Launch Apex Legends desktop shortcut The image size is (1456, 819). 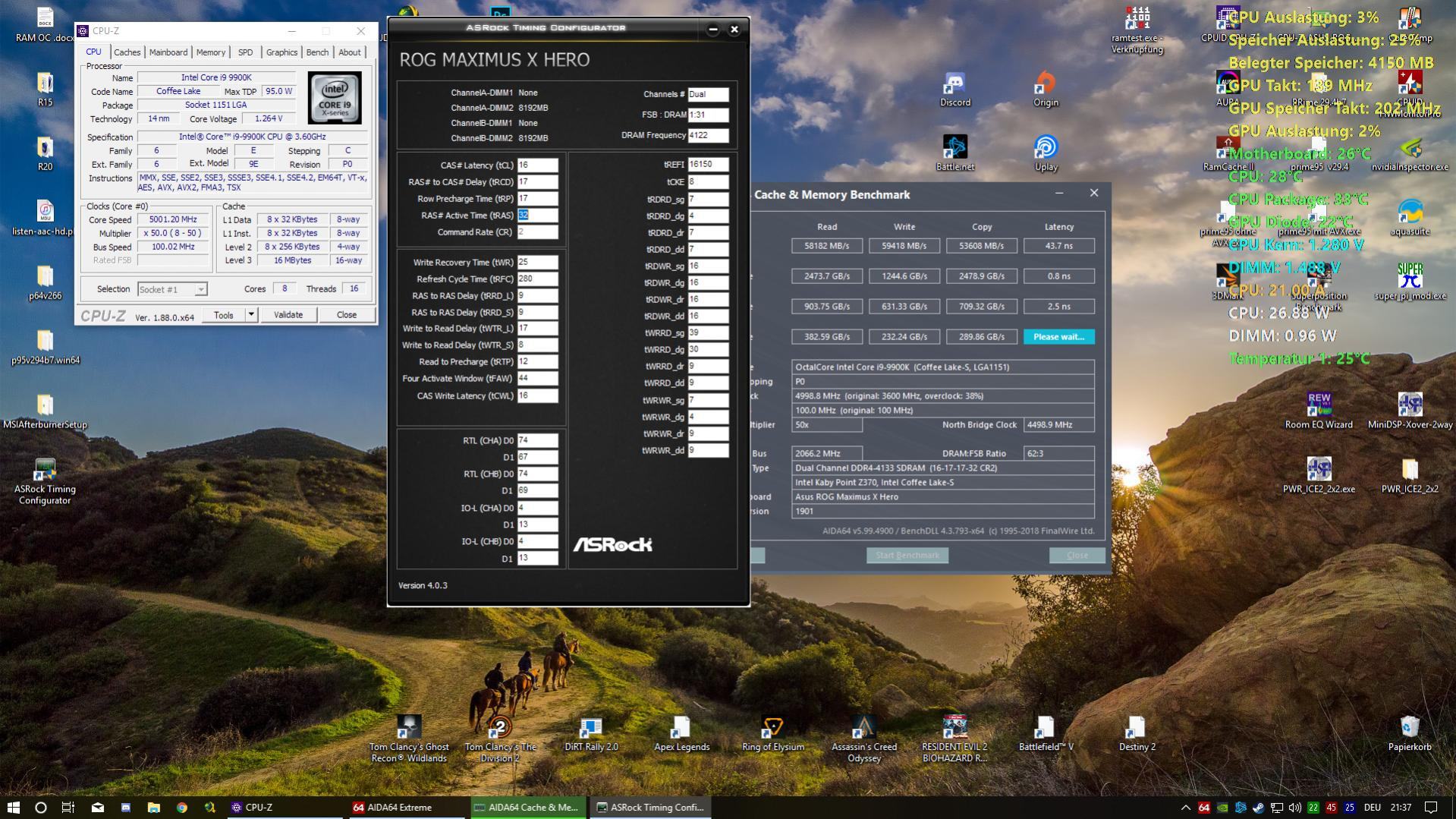pos(681,735)
